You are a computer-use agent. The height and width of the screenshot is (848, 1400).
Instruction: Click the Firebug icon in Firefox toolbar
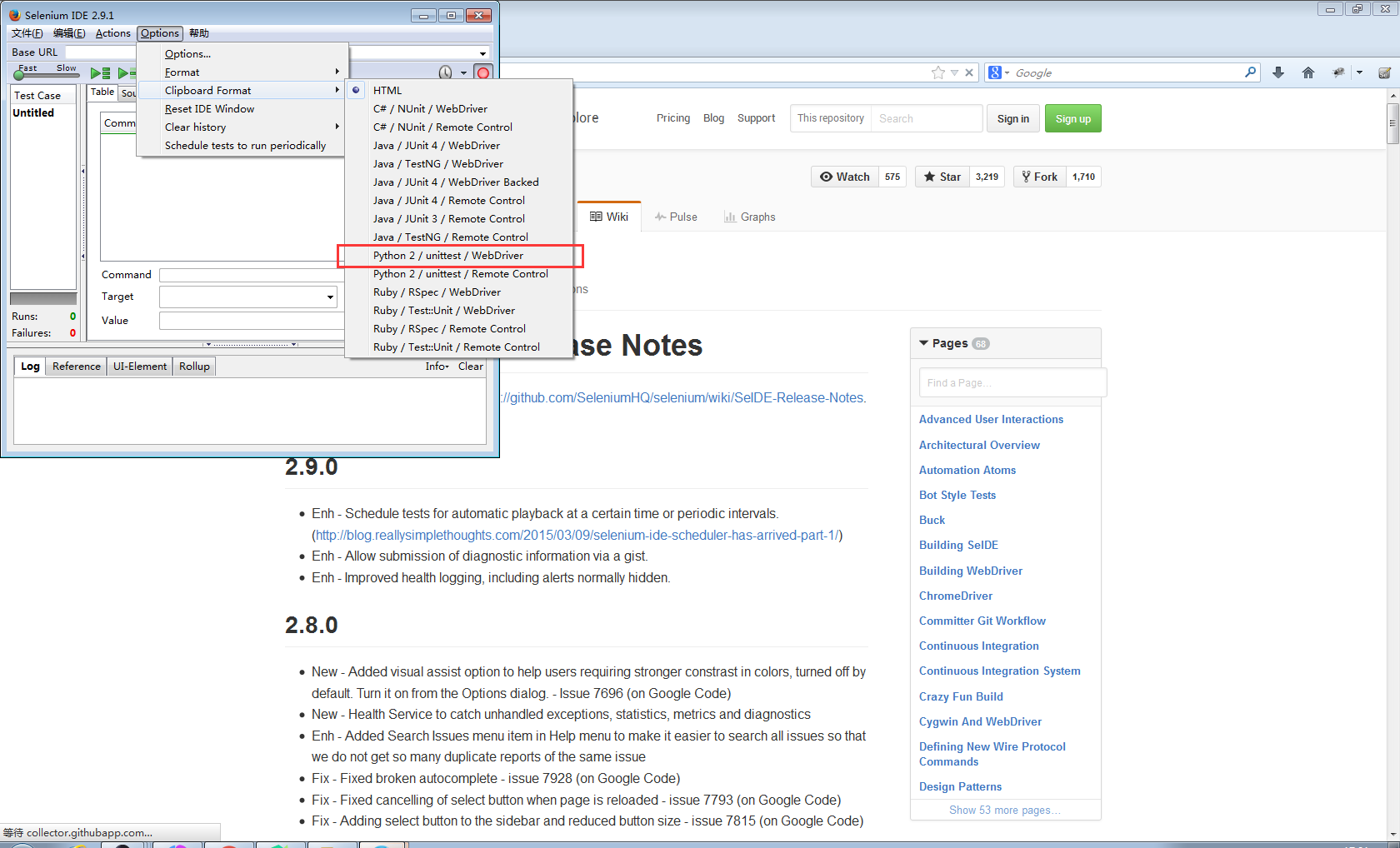pos(1338,72)
